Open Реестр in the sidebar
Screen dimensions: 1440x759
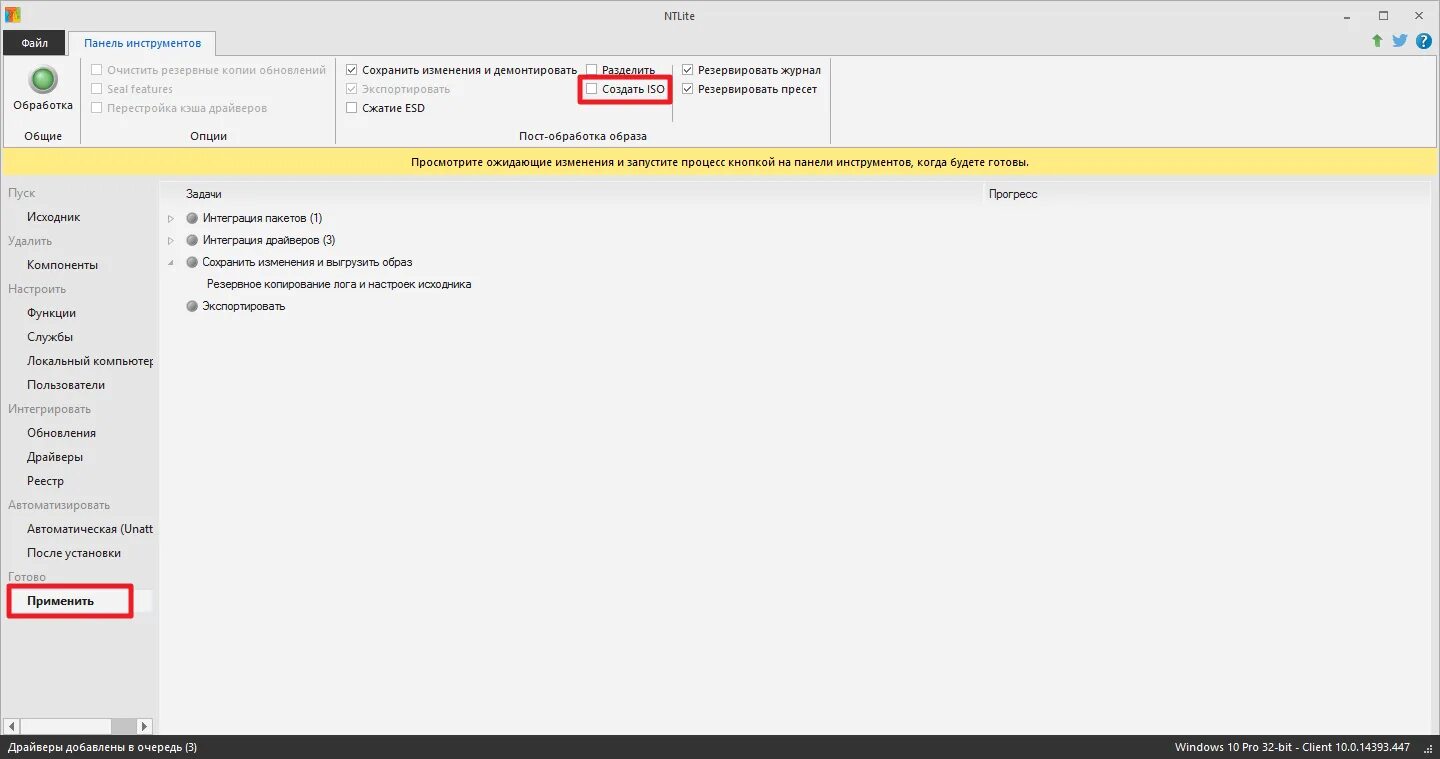[x=46, y=481]
